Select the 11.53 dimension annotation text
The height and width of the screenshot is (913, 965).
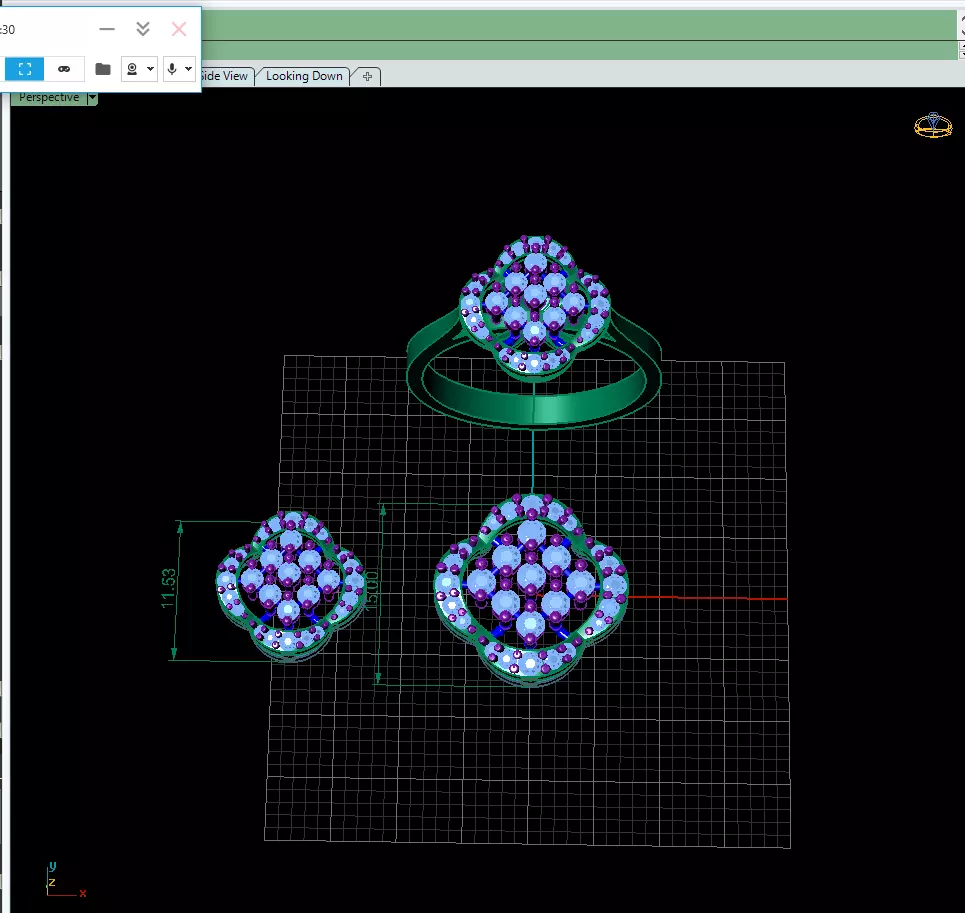169,589
